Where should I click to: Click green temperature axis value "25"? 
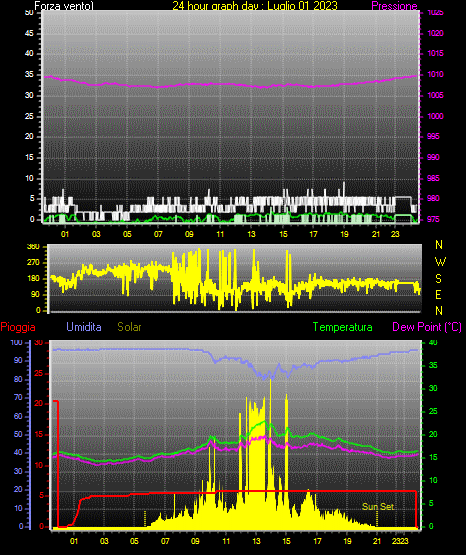tap(433, 411)
